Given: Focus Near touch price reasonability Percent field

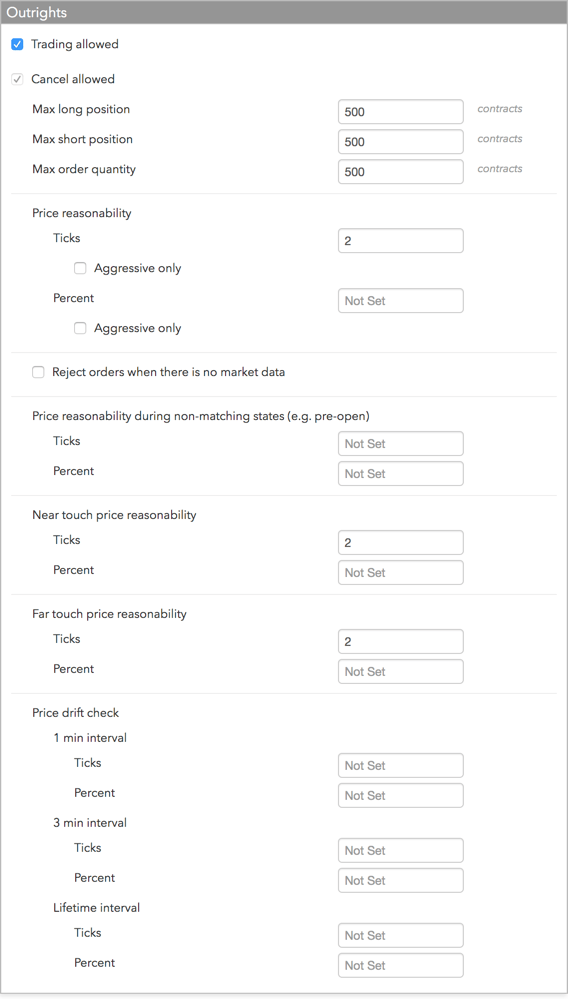Looking at the screenshot, I should (x=401, y=572).
